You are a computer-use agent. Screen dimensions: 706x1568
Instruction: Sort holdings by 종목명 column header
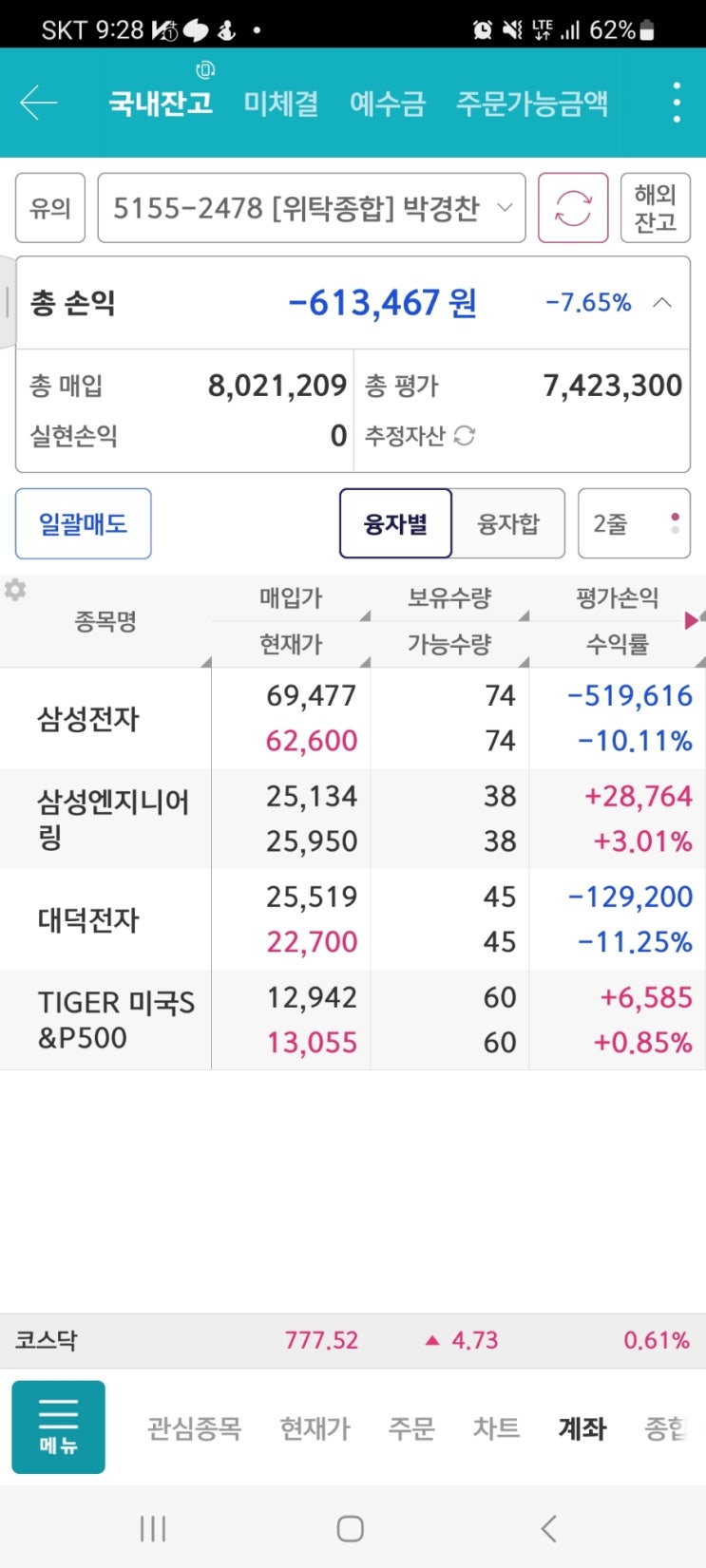pos(105,621)
